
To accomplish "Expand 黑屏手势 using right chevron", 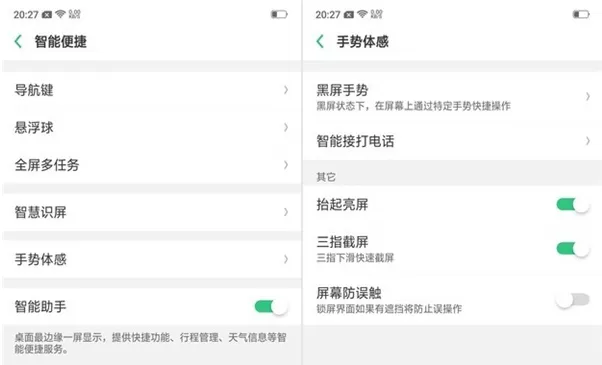I will pos(587,96).
